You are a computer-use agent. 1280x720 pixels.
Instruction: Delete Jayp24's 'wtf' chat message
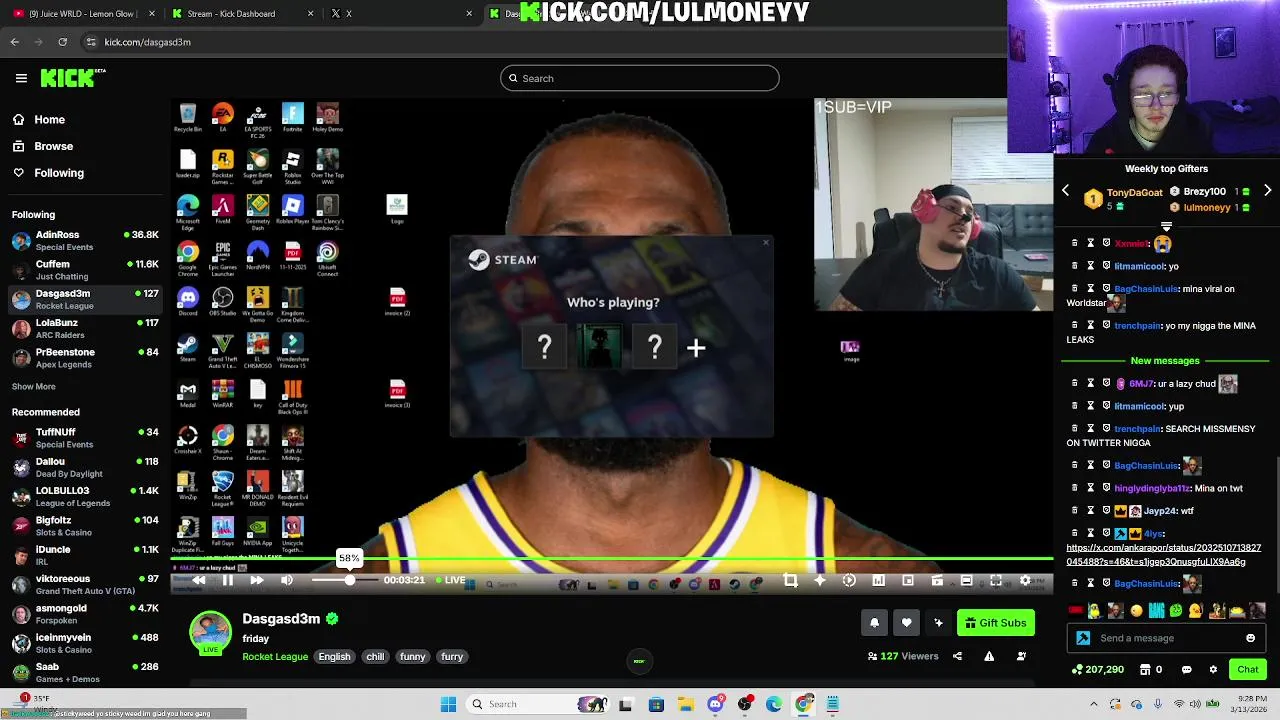point(1075,511)
